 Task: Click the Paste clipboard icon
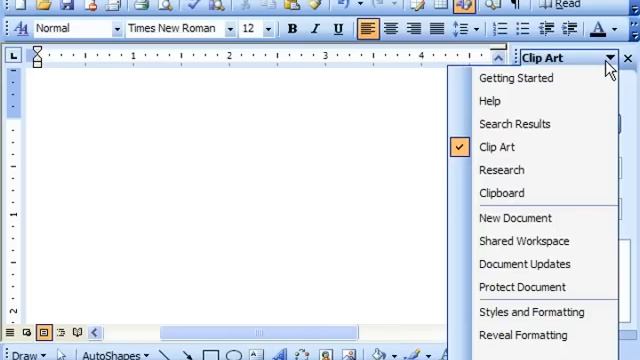coord(291,5)
